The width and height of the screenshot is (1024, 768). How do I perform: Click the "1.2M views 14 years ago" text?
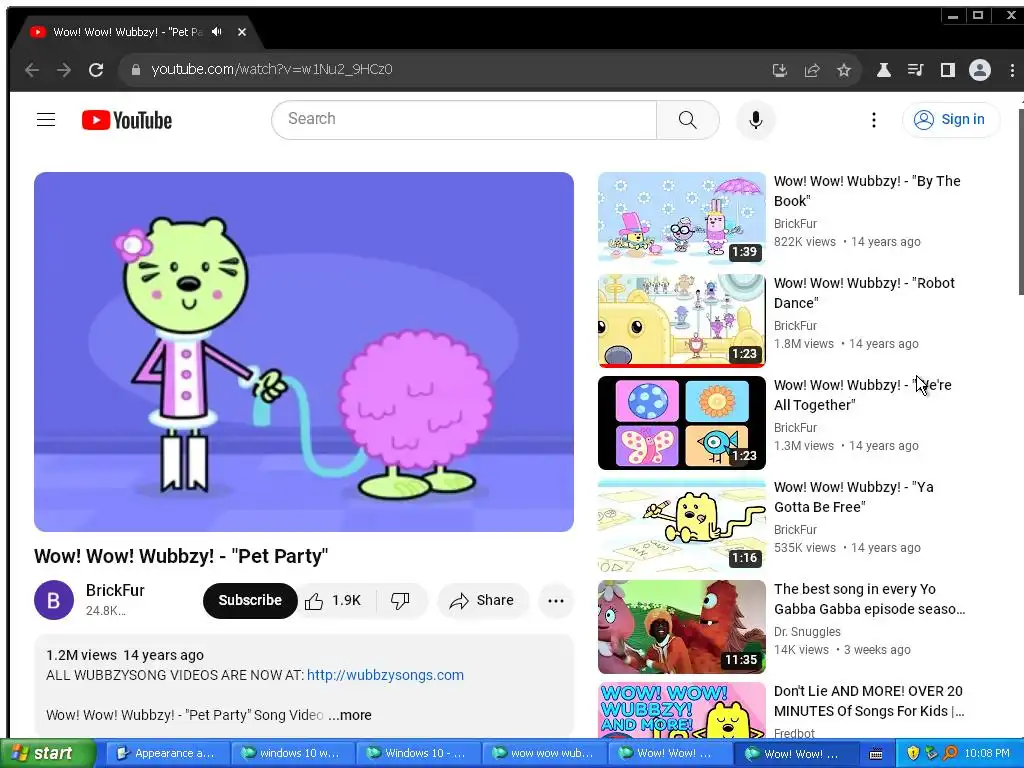tap(125, 655)
